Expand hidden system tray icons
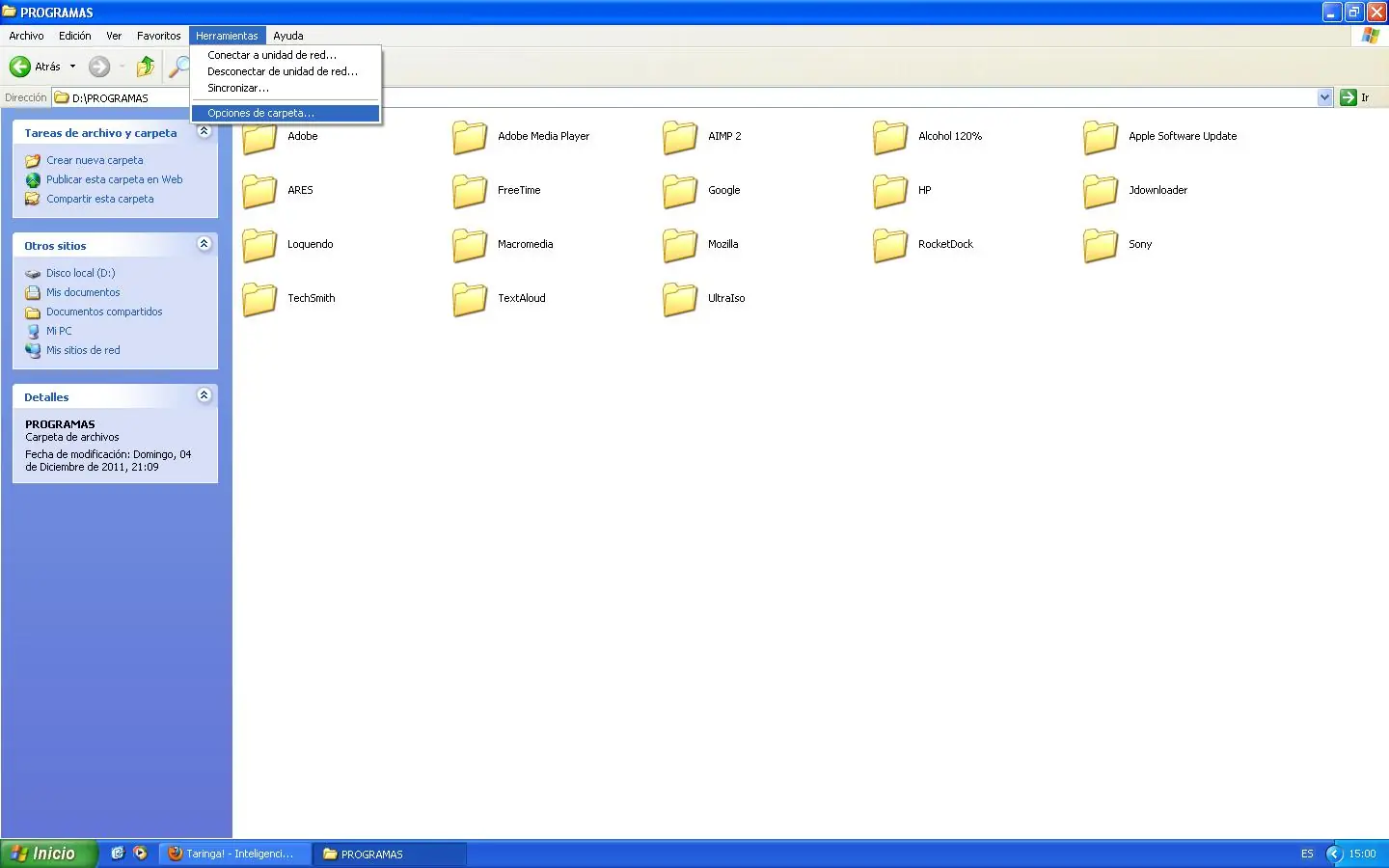The height and width of the screenshot is (868, 1389). coord(1335,854)
